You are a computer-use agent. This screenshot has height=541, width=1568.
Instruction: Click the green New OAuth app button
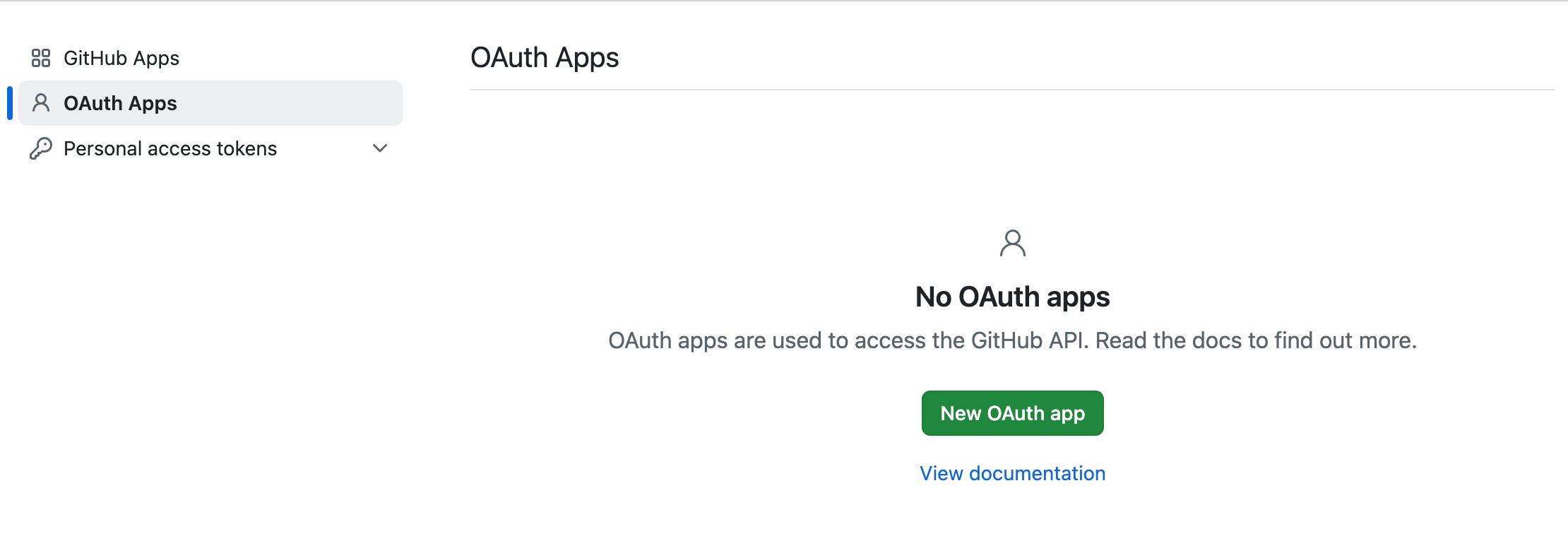pyautogui.click(x=1013, y=413)
